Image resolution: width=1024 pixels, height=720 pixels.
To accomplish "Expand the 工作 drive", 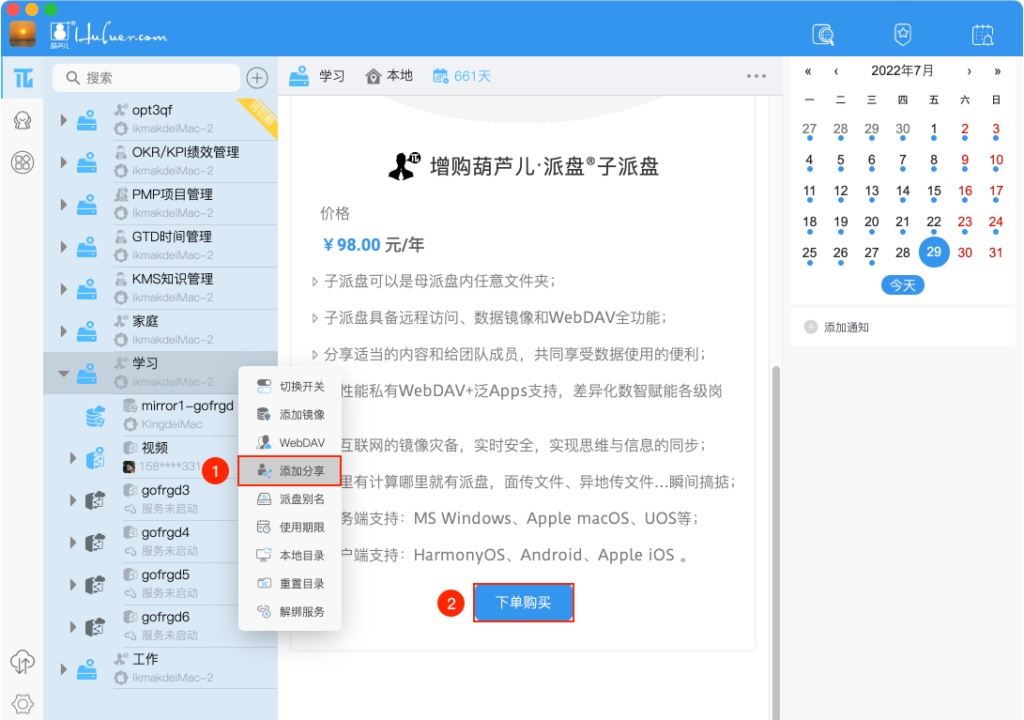I will [63, 669].
